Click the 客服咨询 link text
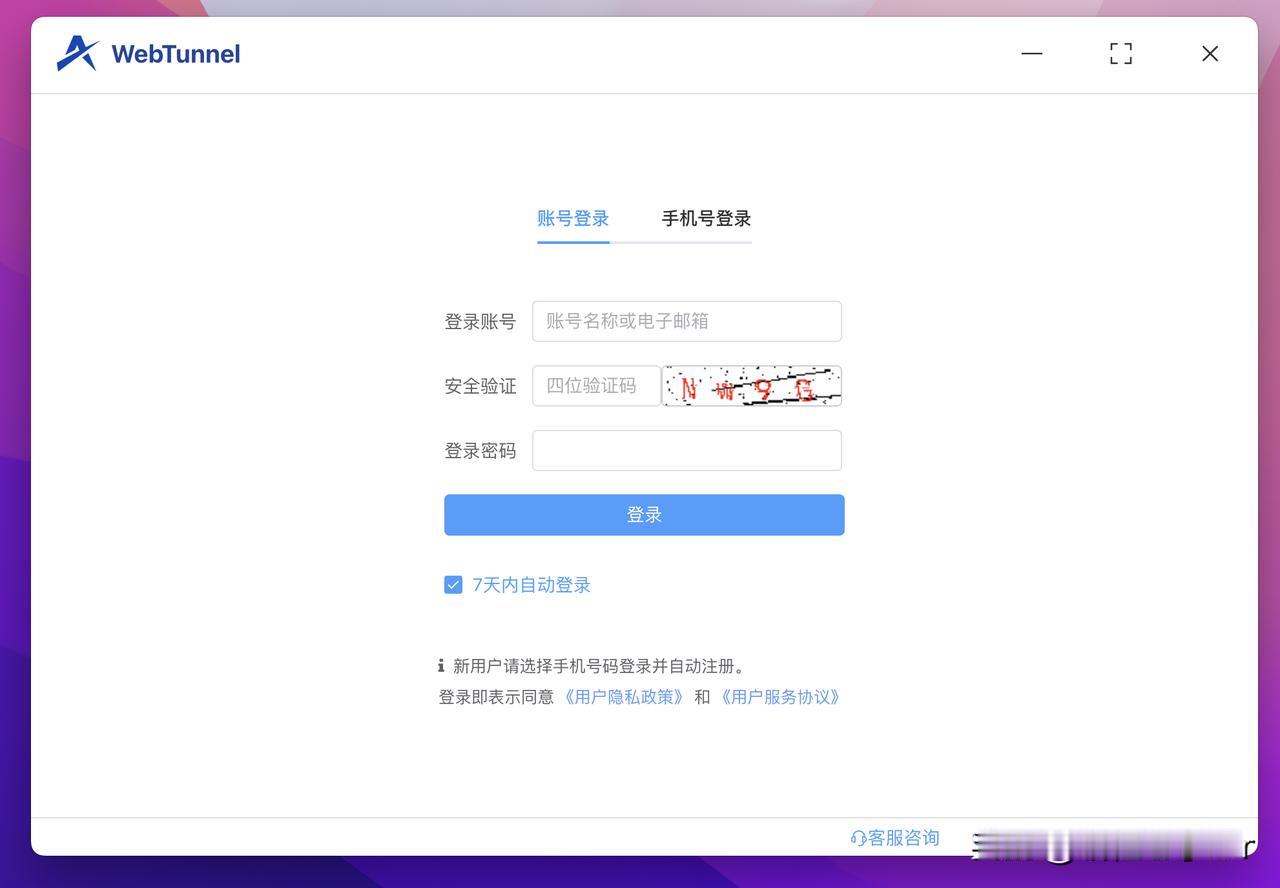Viewport: 1280px width, 888px height. 902,838
